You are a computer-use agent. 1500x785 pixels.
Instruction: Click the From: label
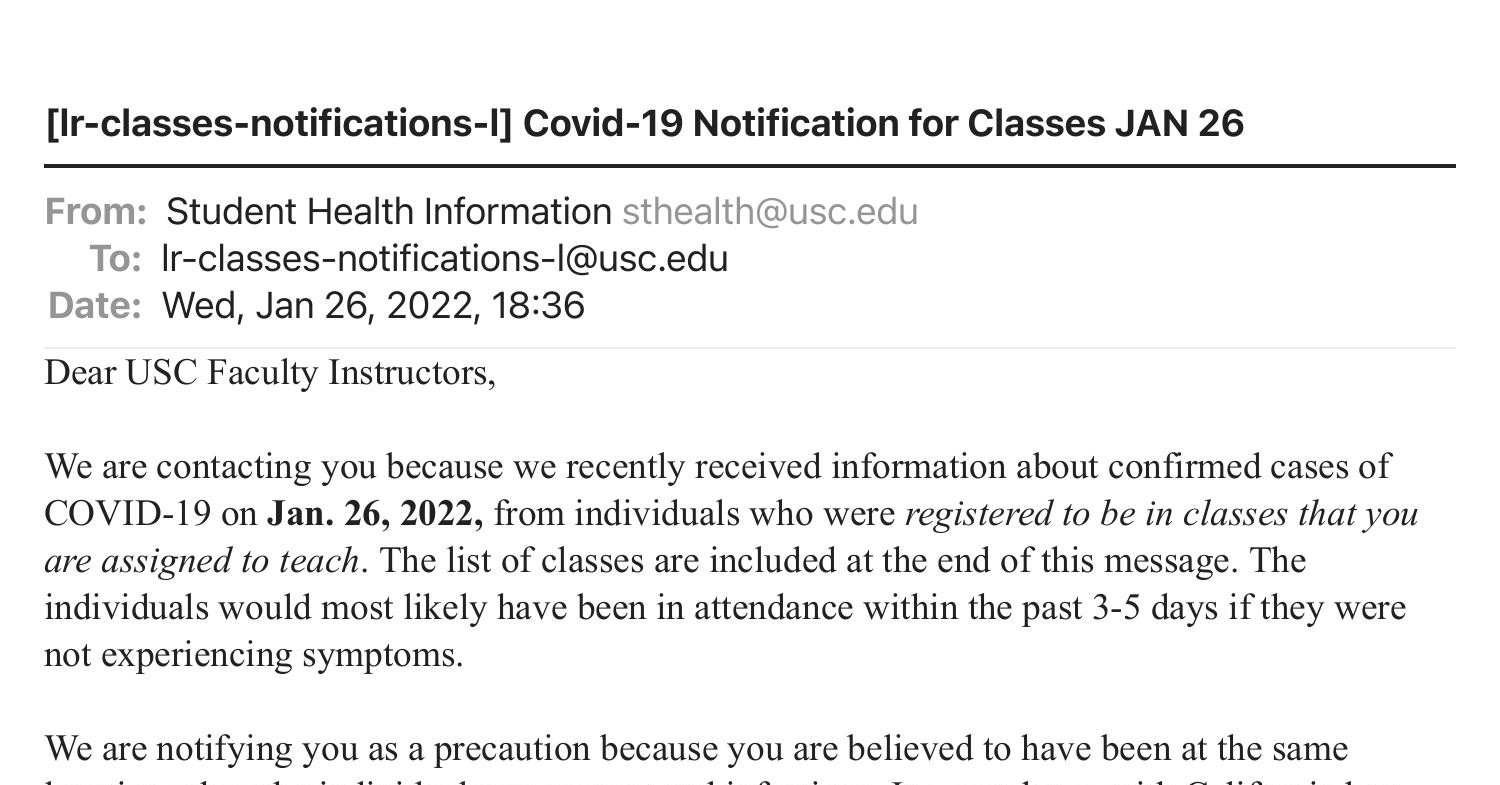click(x=96, y=212)
